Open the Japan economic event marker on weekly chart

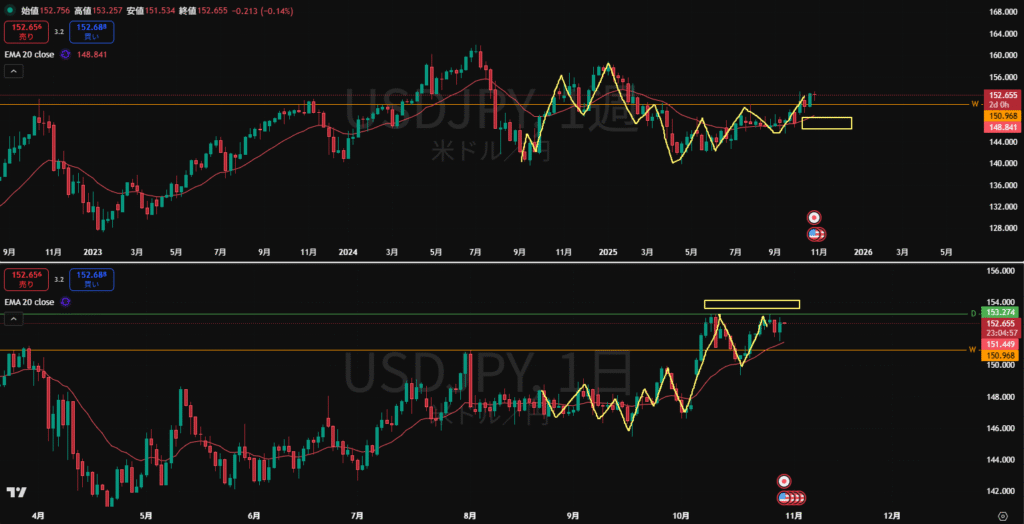coord(814,217)
